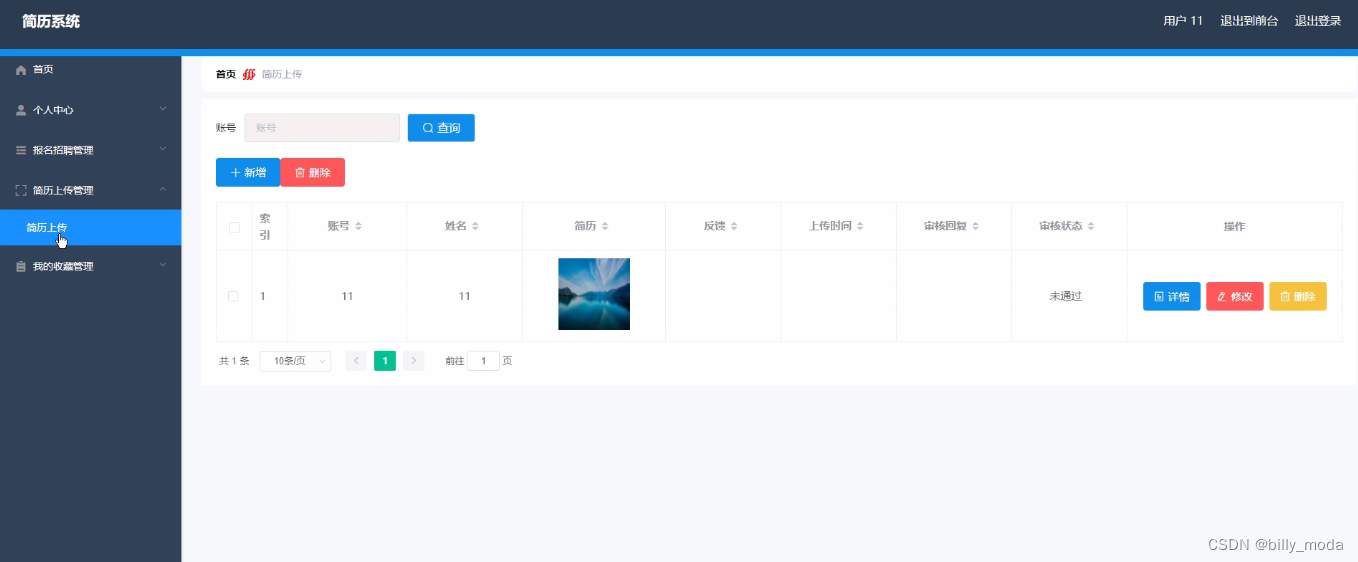Click the frame icon beside 简历上传管理
This screenshot has width=1358, height=562.
pos(21,190)
